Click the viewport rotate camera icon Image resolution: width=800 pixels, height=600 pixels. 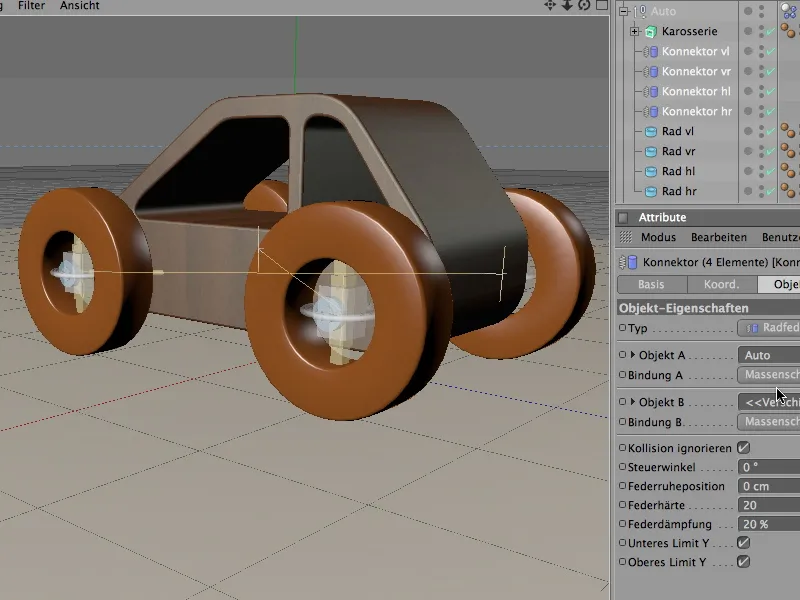(583, 6)
